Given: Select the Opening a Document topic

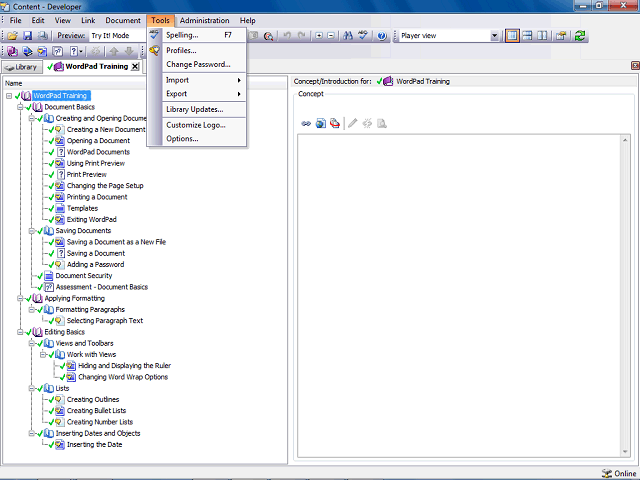Looking at the screenshot, I should click(x=98, y=141).
